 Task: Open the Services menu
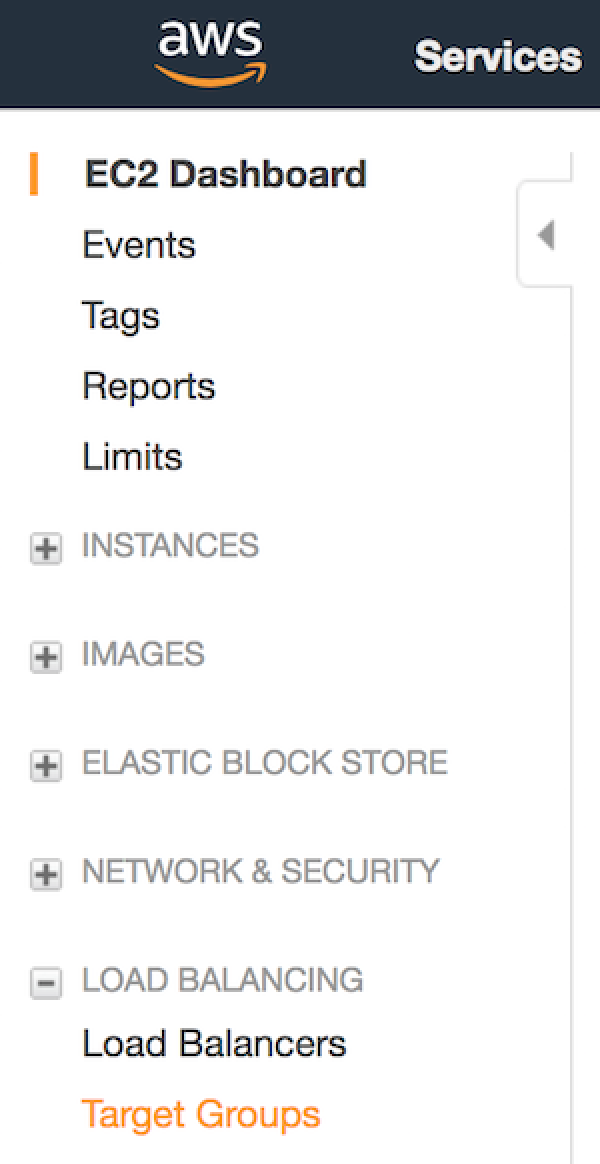(497, 57)
